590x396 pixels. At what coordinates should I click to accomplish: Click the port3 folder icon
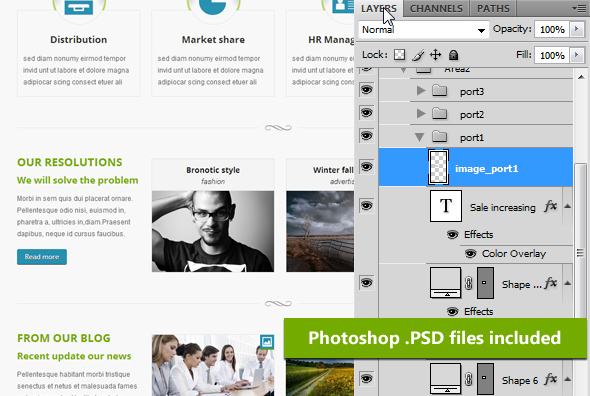[x=439, y=90]
